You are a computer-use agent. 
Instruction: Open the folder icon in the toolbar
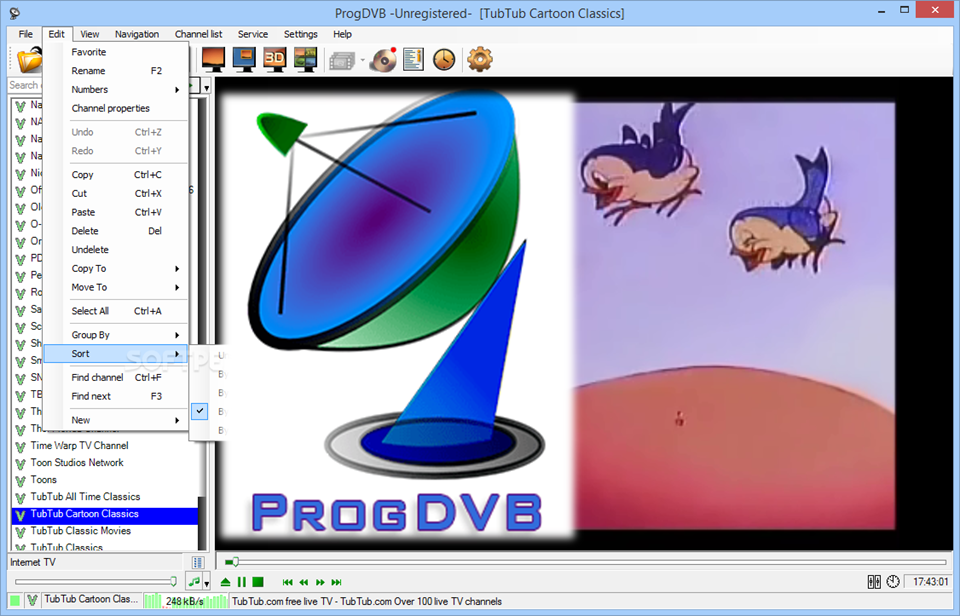pos(29,60)
